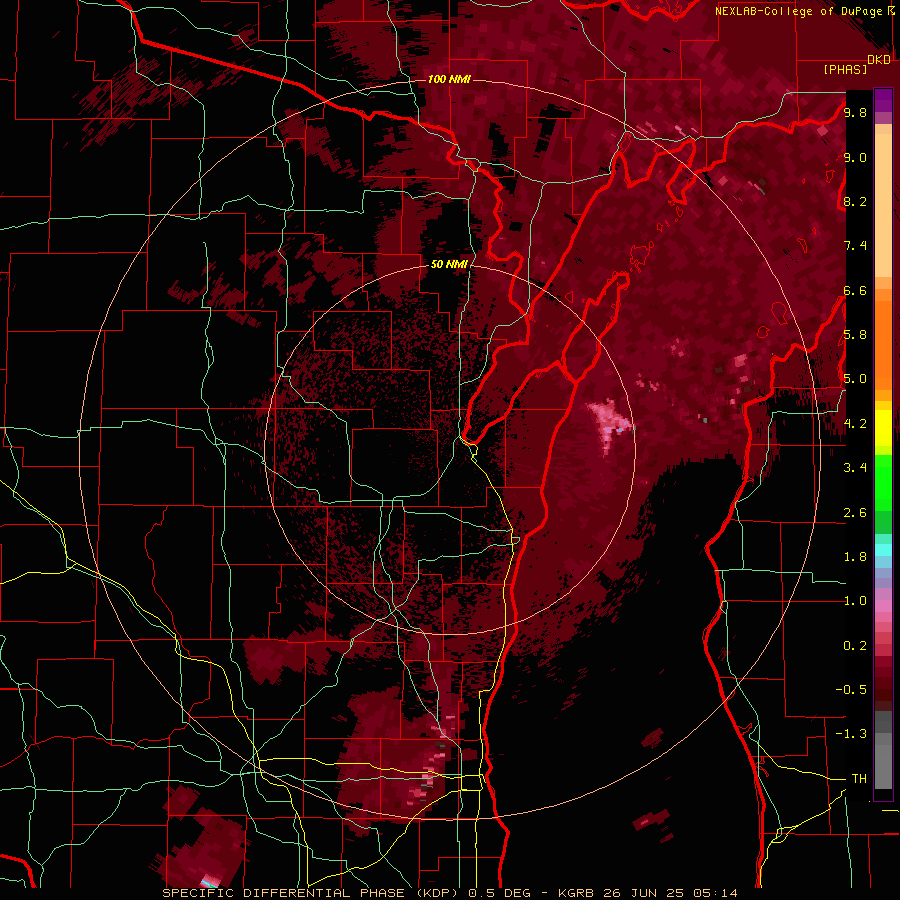Click the pink high-KDP core over the lake
The image size is (900, 900).
point(610,423)
